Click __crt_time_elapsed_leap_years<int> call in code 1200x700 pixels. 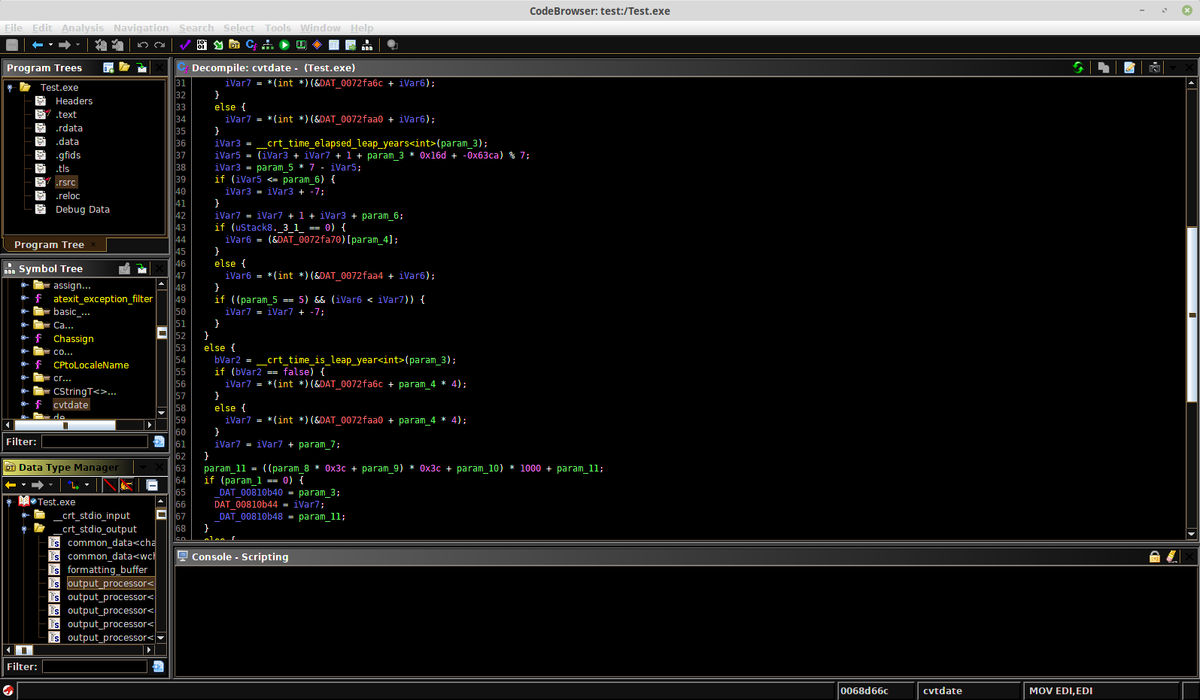(346, 143)
